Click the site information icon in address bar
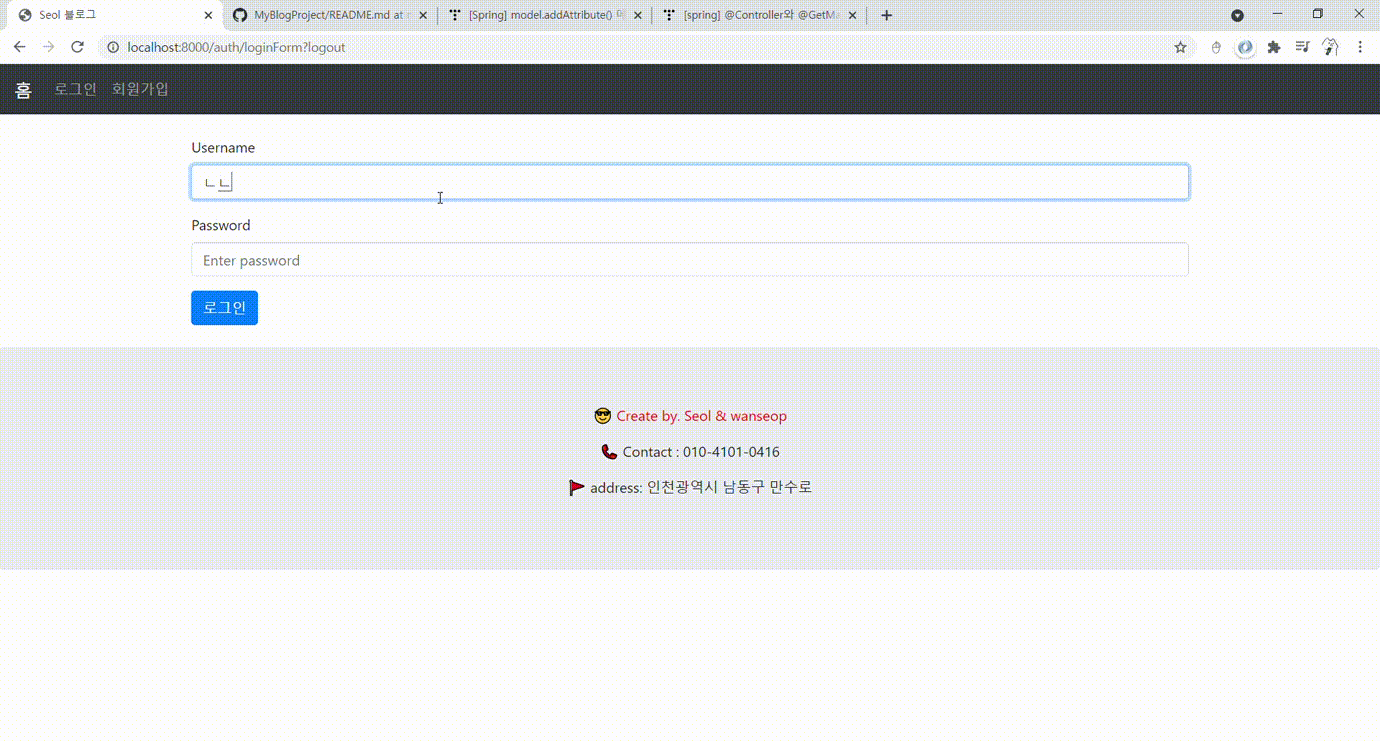Viewport: 1380px width, 741px height. 113,47
